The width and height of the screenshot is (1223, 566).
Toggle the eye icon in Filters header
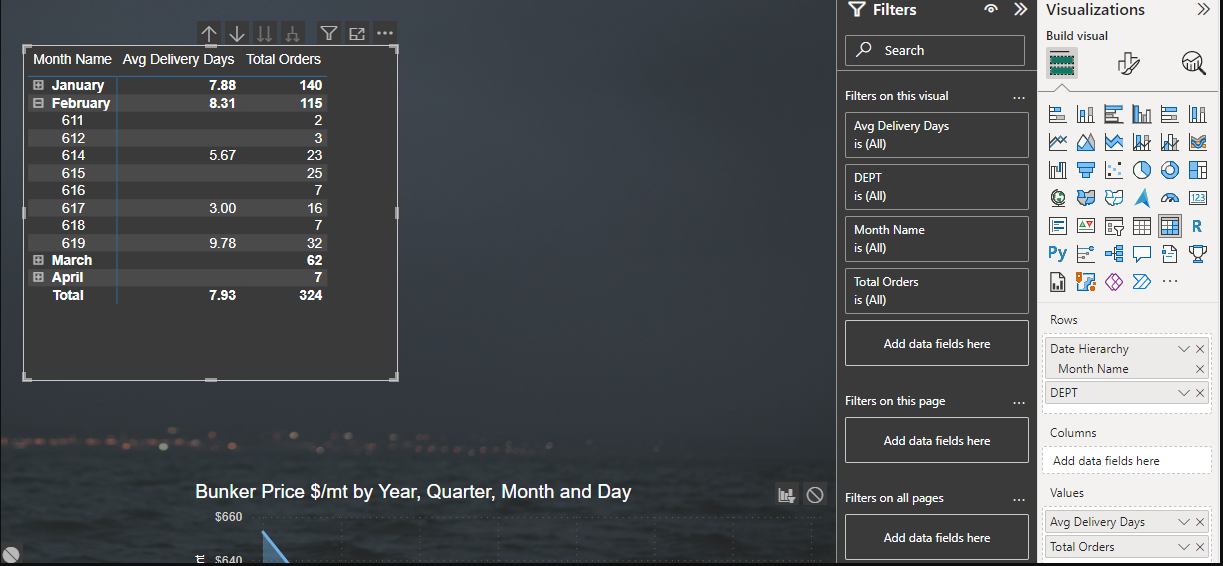click(x=990, y=9)
